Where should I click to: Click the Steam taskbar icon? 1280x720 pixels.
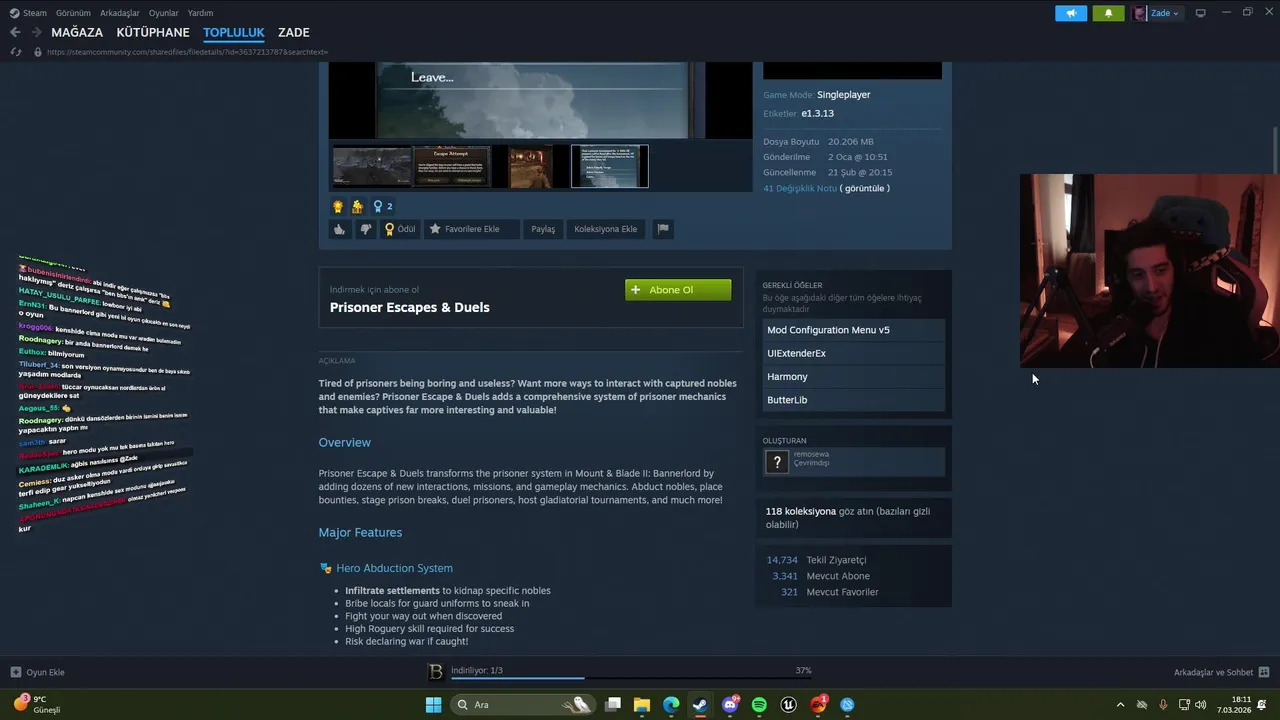click(x=700, y=704)
